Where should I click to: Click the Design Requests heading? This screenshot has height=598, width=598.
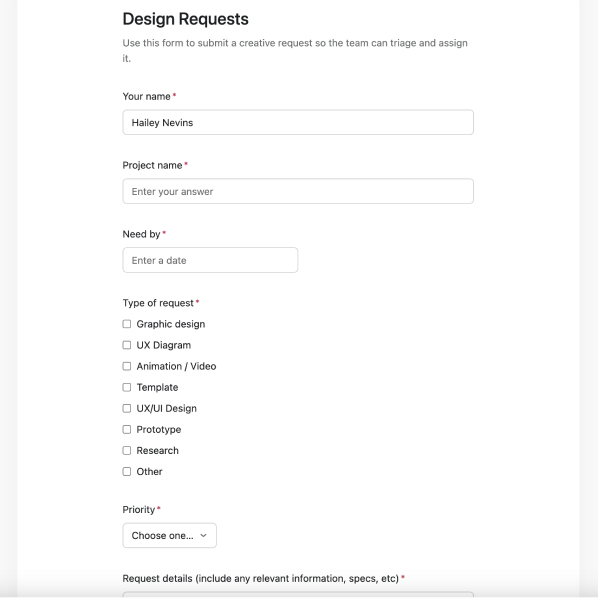pos(185,19)
